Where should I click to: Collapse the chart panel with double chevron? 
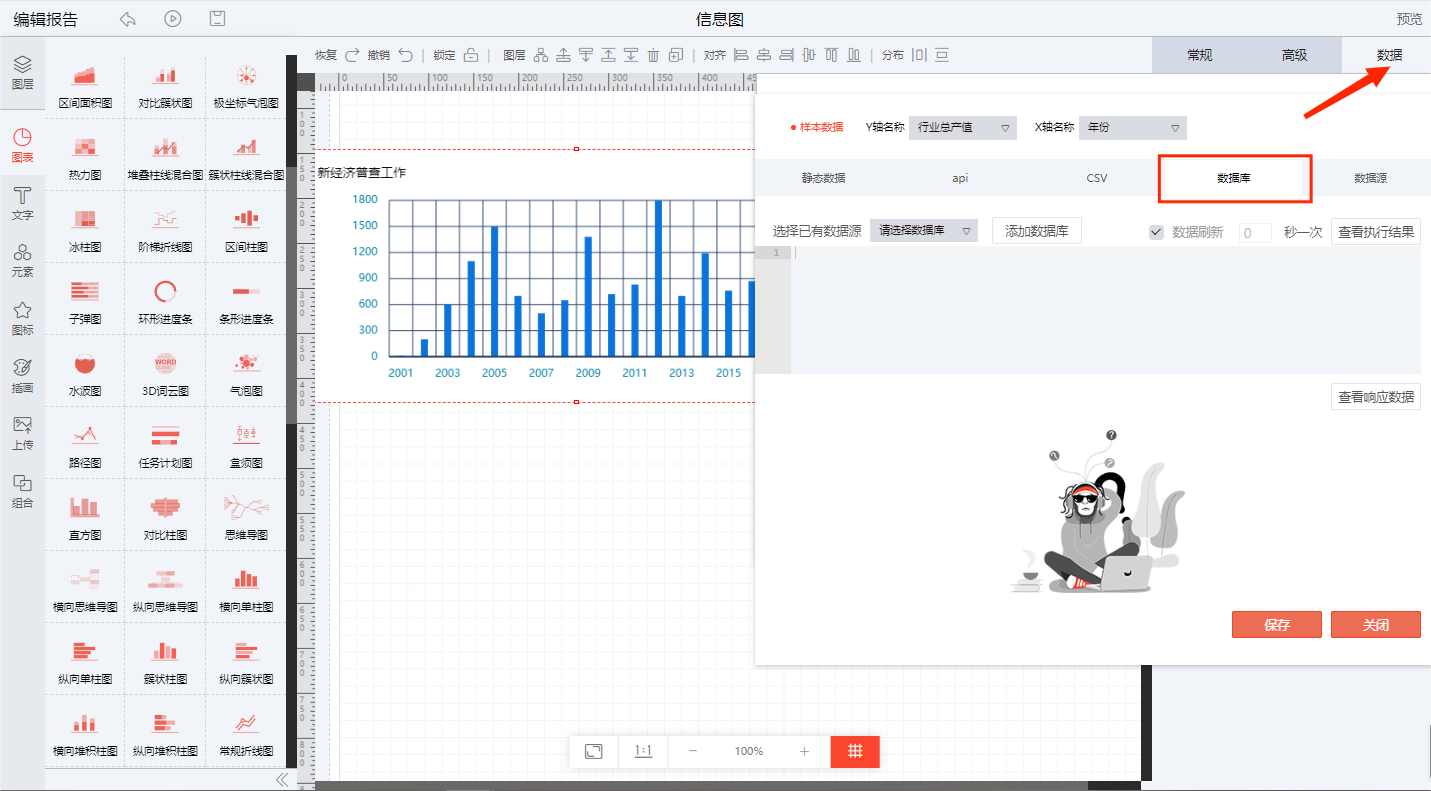point(282,779)
